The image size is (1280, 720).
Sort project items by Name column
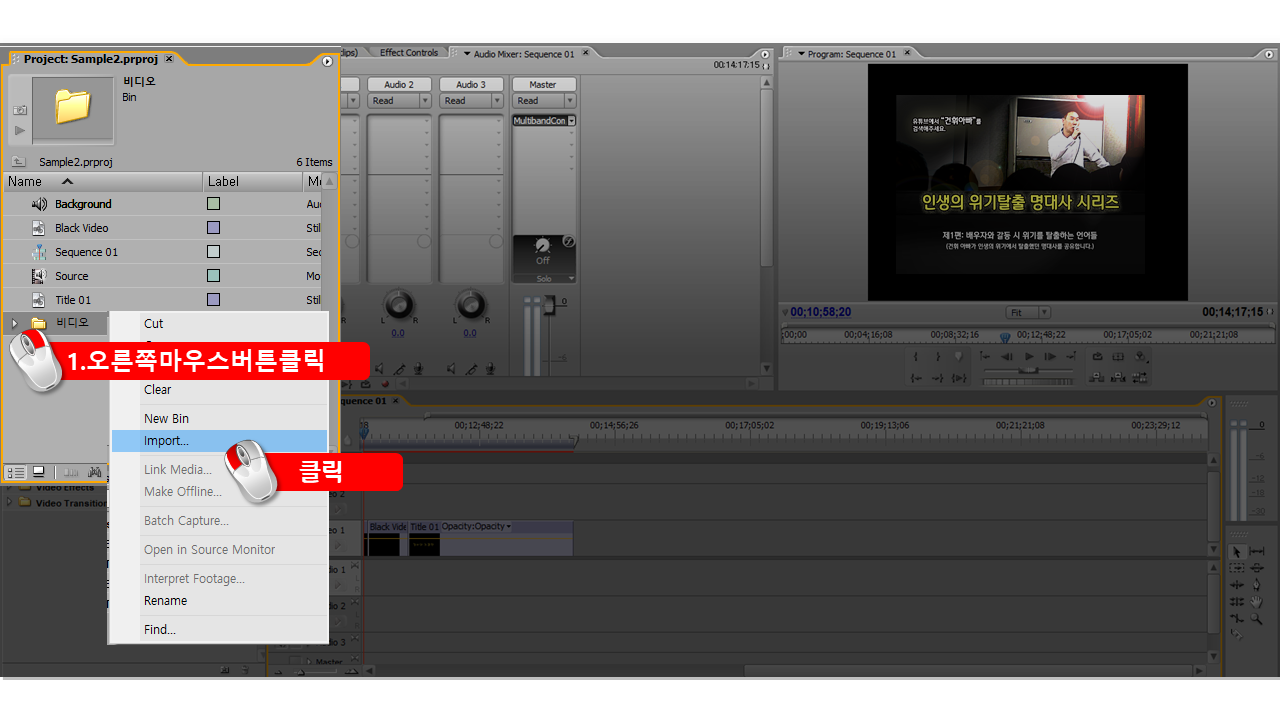103,182
